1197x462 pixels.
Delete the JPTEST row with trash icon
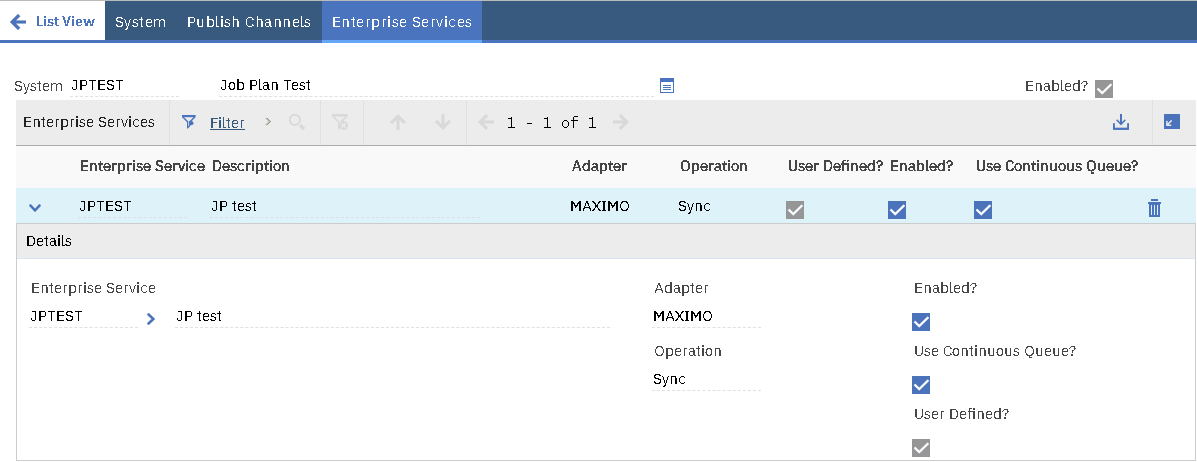click(1154, 208)
